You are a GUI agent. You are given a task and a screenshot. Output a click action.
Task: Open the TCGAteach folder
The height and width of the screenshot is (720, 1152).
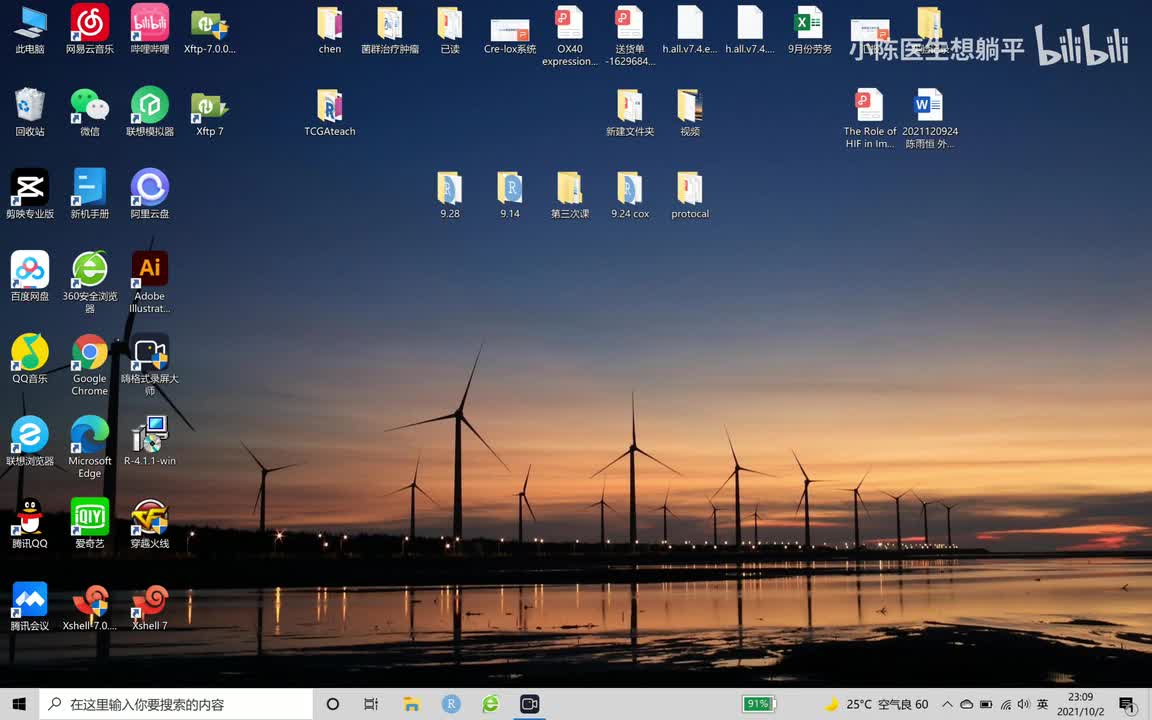click(x=330, y=107)
